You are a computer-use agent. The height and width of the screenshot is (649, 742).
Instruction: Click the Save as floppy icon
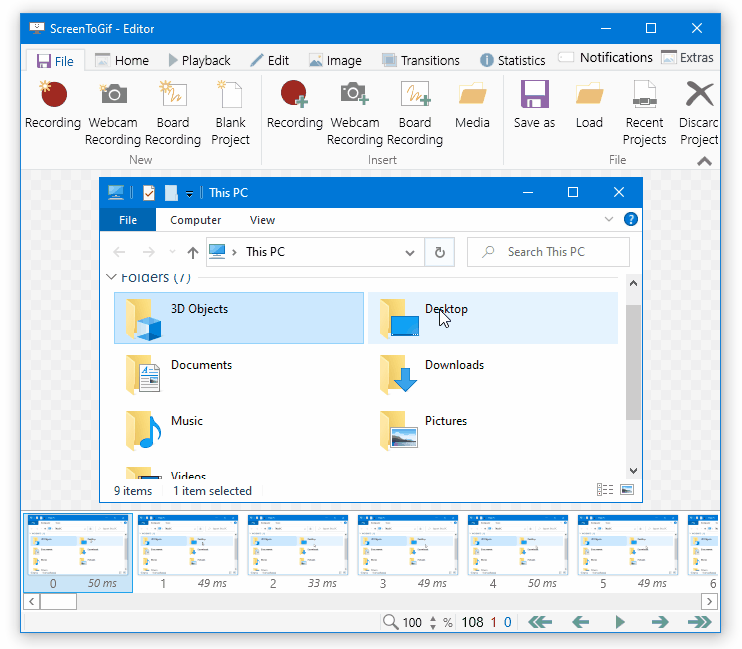click(534, 106)
